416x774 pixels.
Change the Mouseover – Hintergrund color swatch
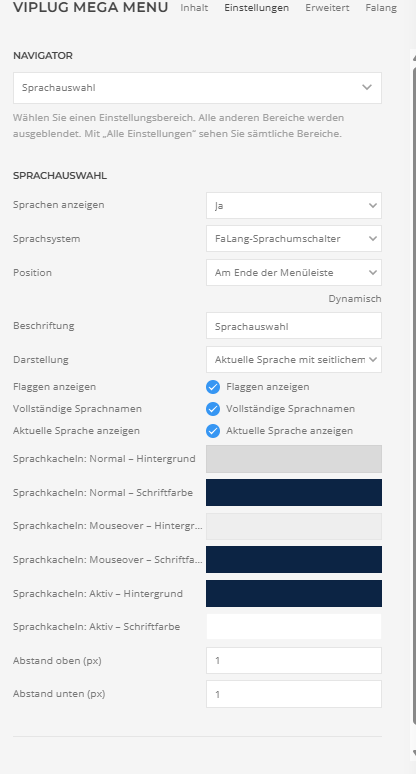click(x=294, y=526)
